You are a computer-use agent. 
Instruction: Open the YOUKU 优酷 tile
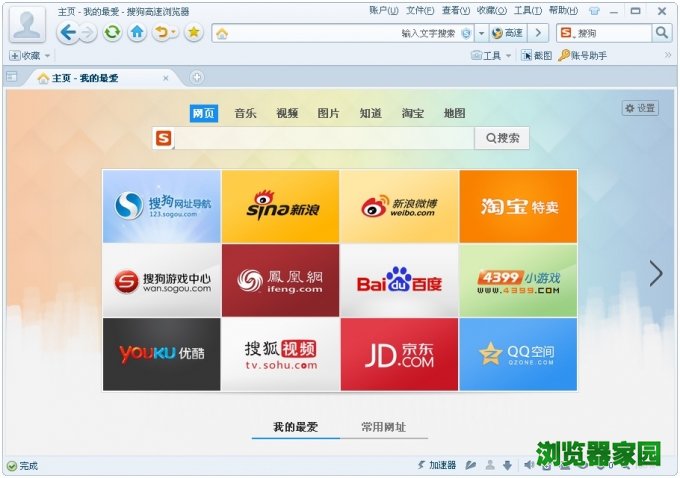[162, 354]
